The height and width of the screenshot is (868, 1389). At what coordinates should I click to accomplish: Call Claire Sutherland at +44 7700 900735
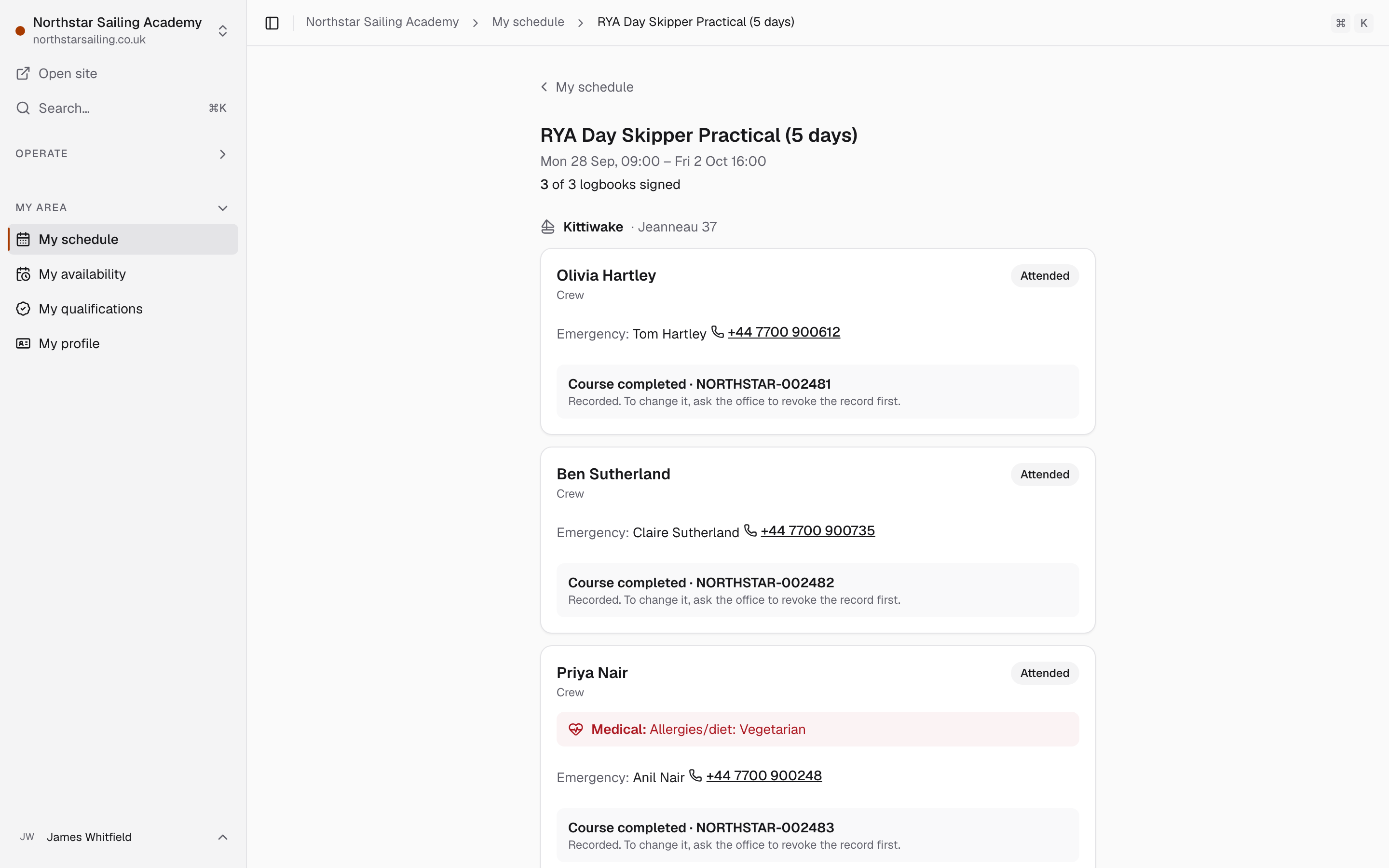(817, 531)
